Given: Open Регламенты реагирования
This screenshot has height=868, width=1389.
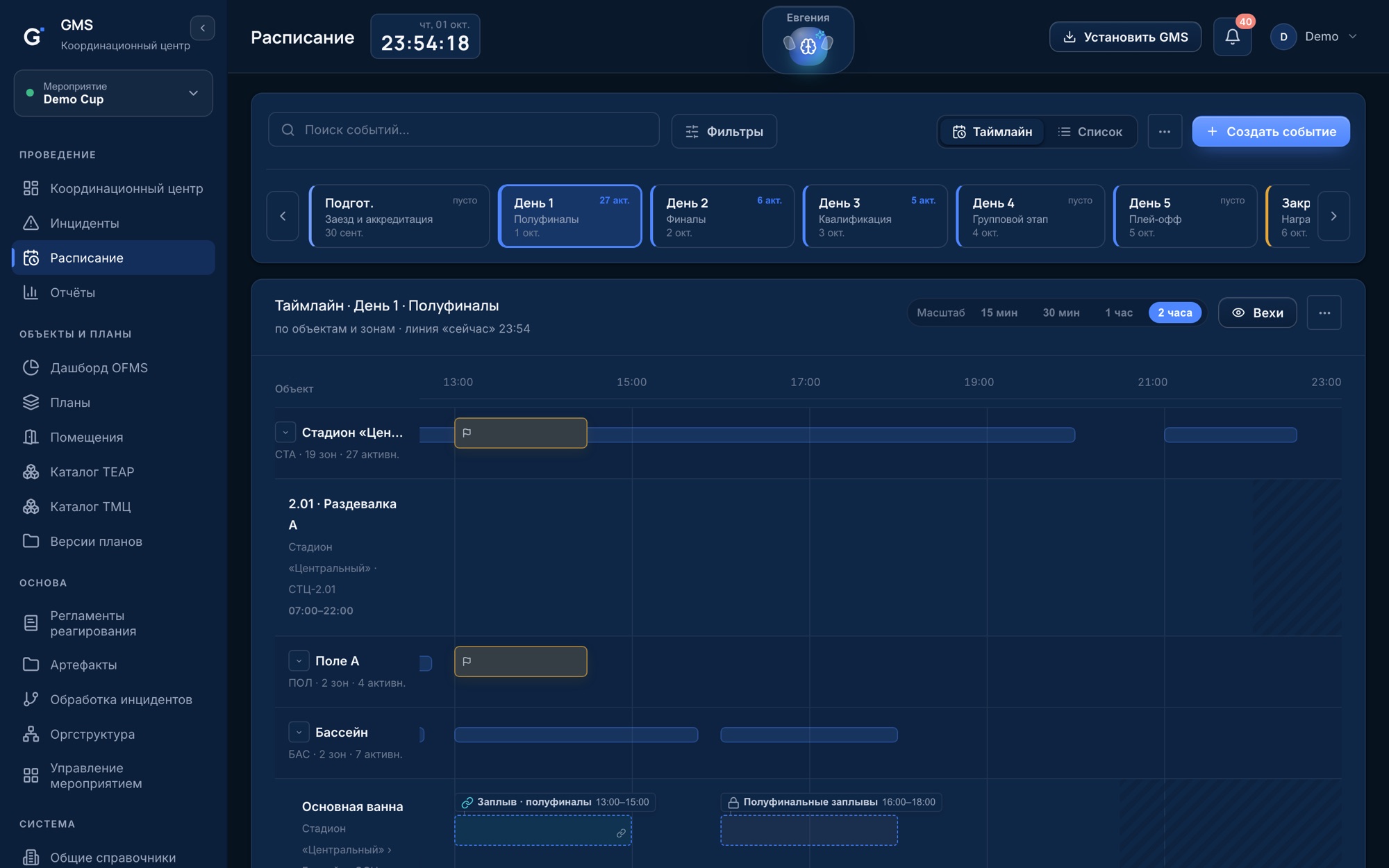Looking at the screenshot, I should (114, 623).
